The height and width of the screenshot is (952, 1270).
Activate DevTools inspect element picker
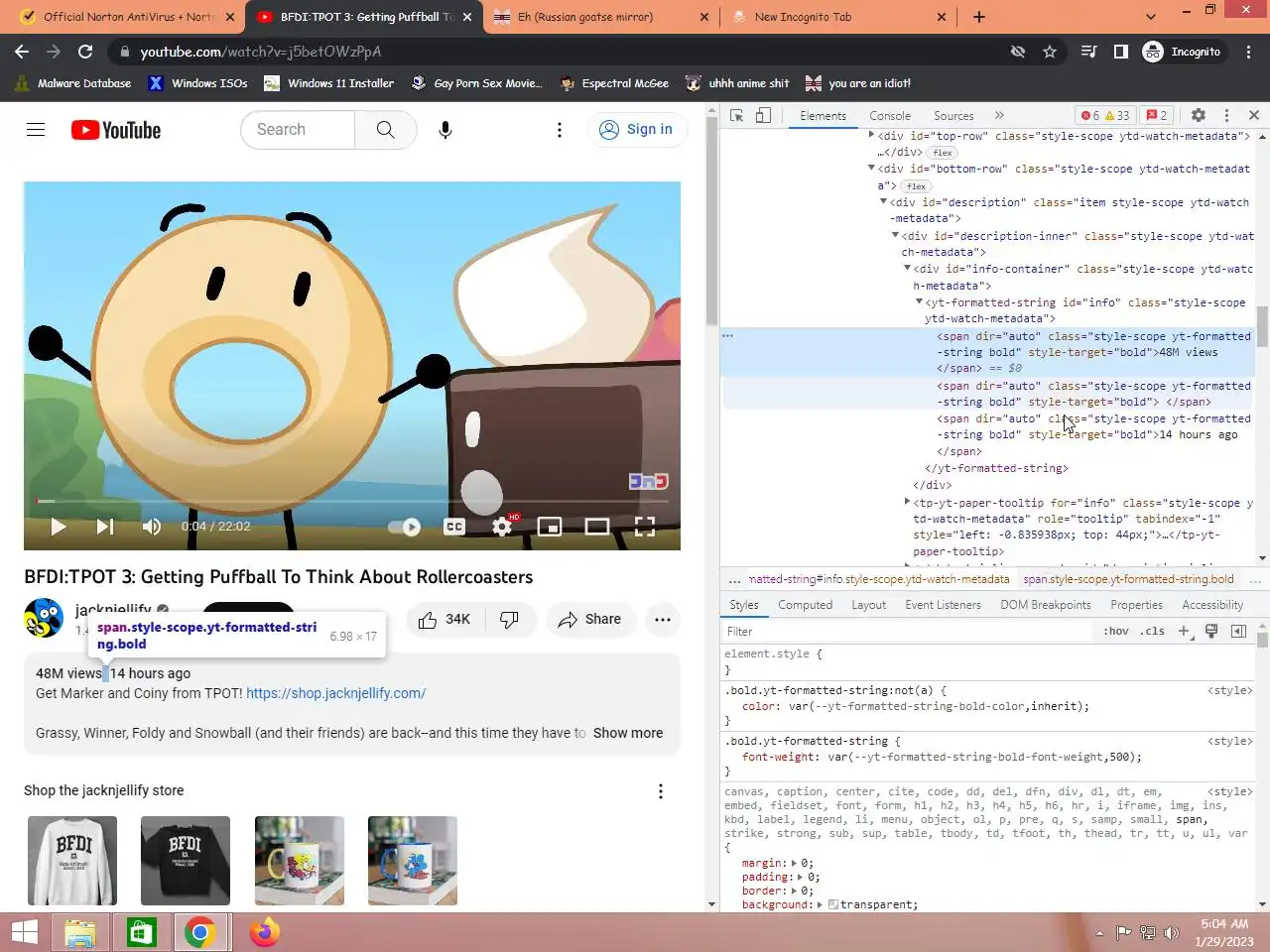click(736, 116)
